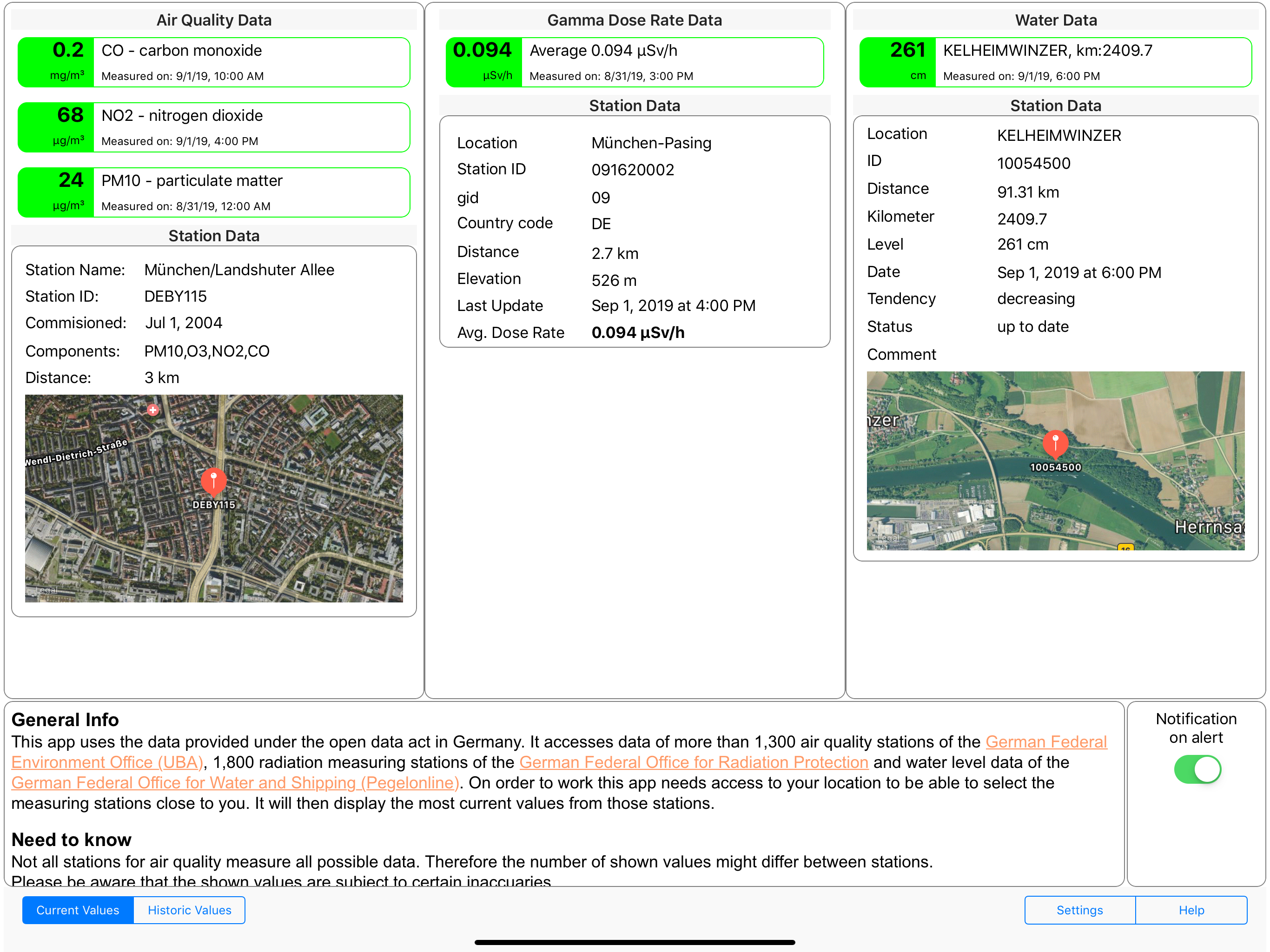This screenshot has height=952, width=1270.
Task: Open the Help button
Action: tap(1191, 910)
